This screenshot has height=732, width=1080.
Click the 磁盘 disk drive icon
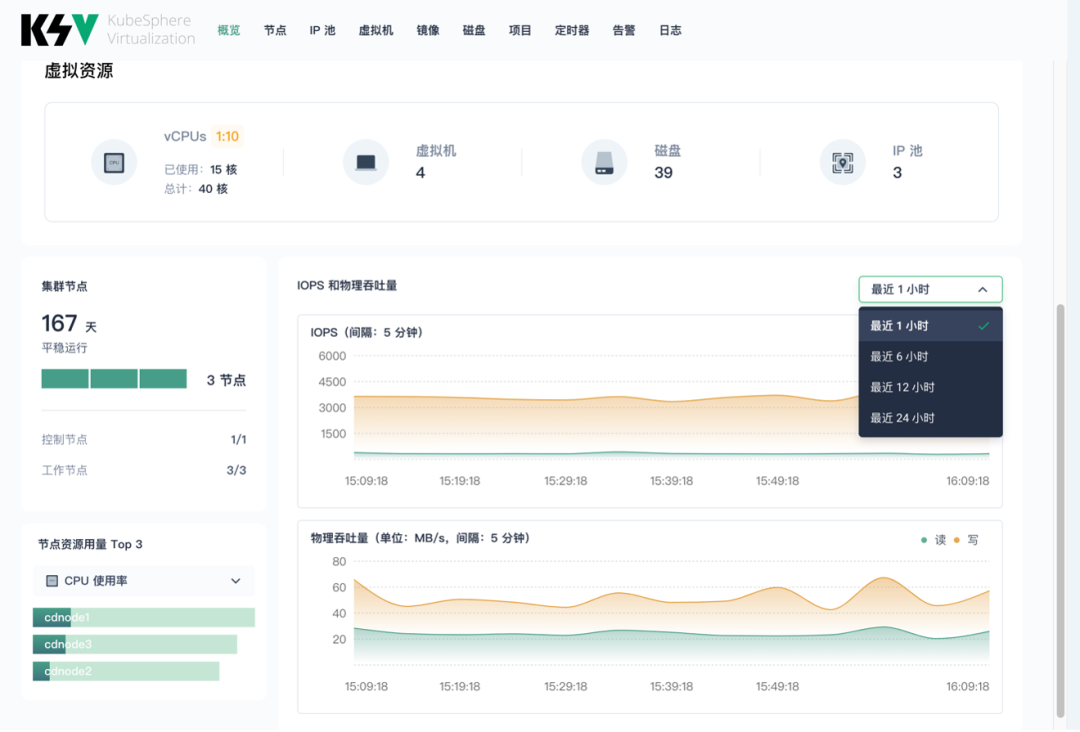click(x=604, y=163)
